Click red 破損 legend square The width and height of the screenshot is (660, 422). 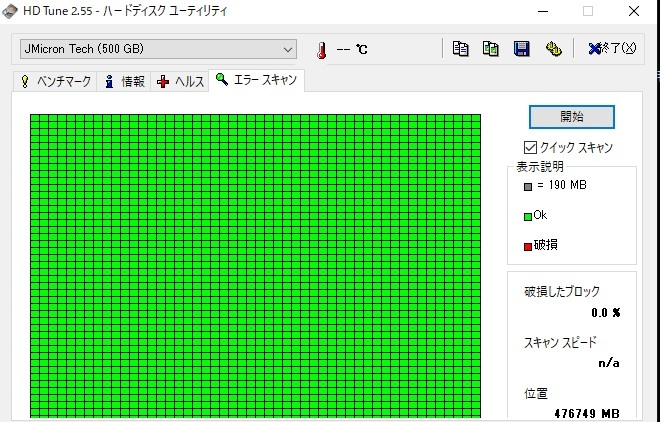[x=528, y=247]
